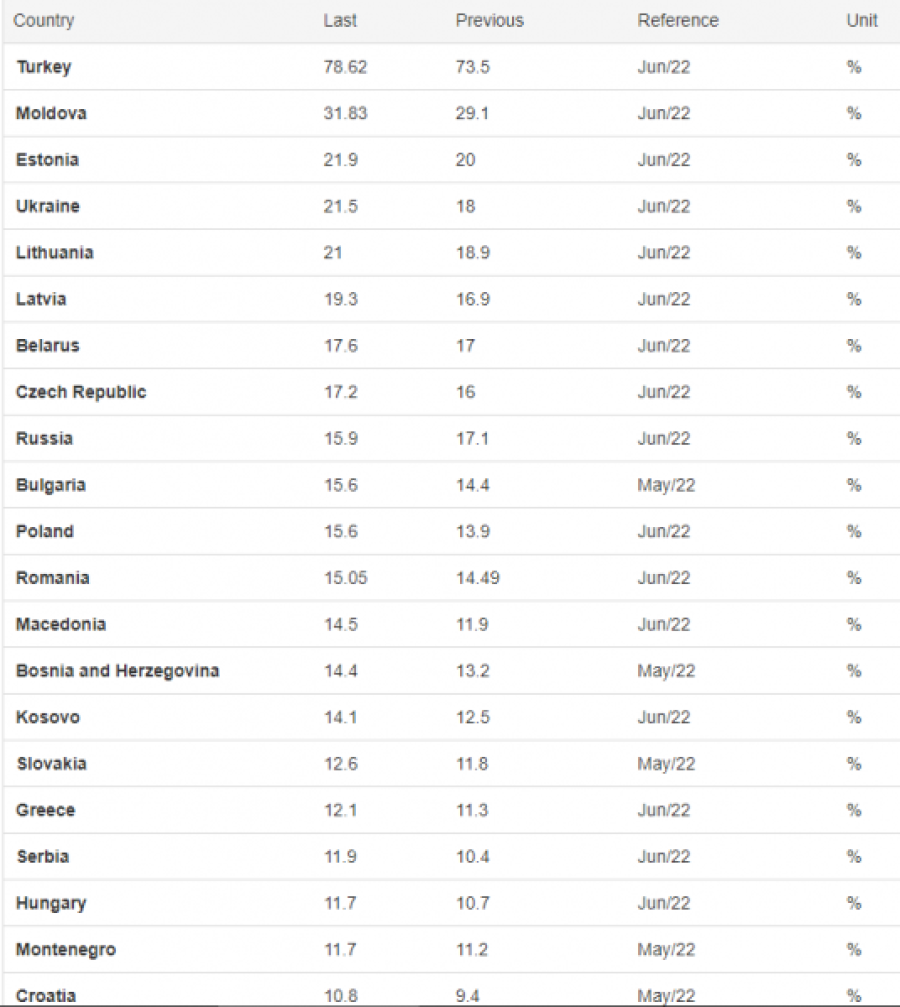Click the Unit column header
The height and width of the screenshot is (1007, 900).
point(861,20)
